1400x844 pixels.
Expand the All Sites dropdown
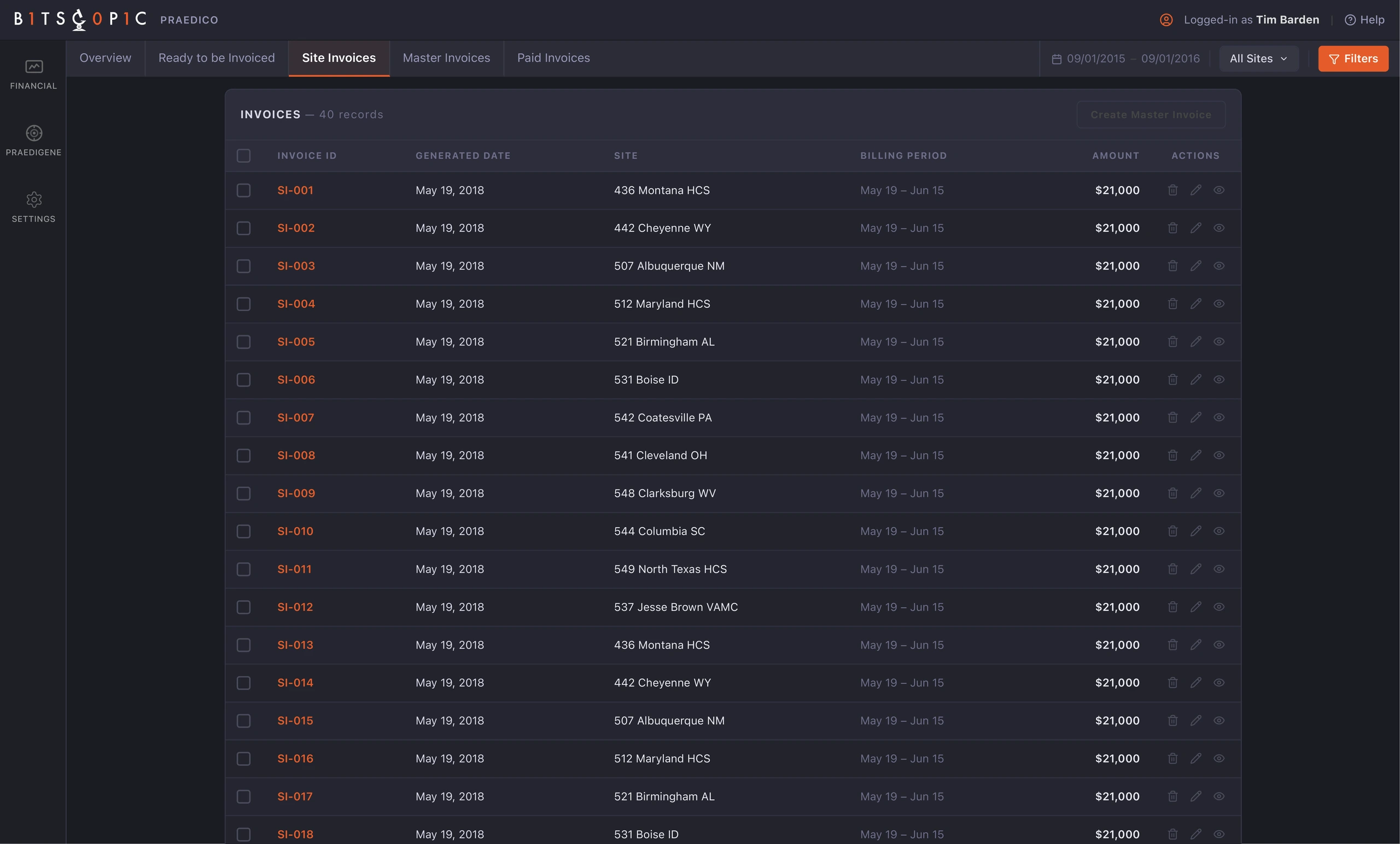click(1258, 59)
